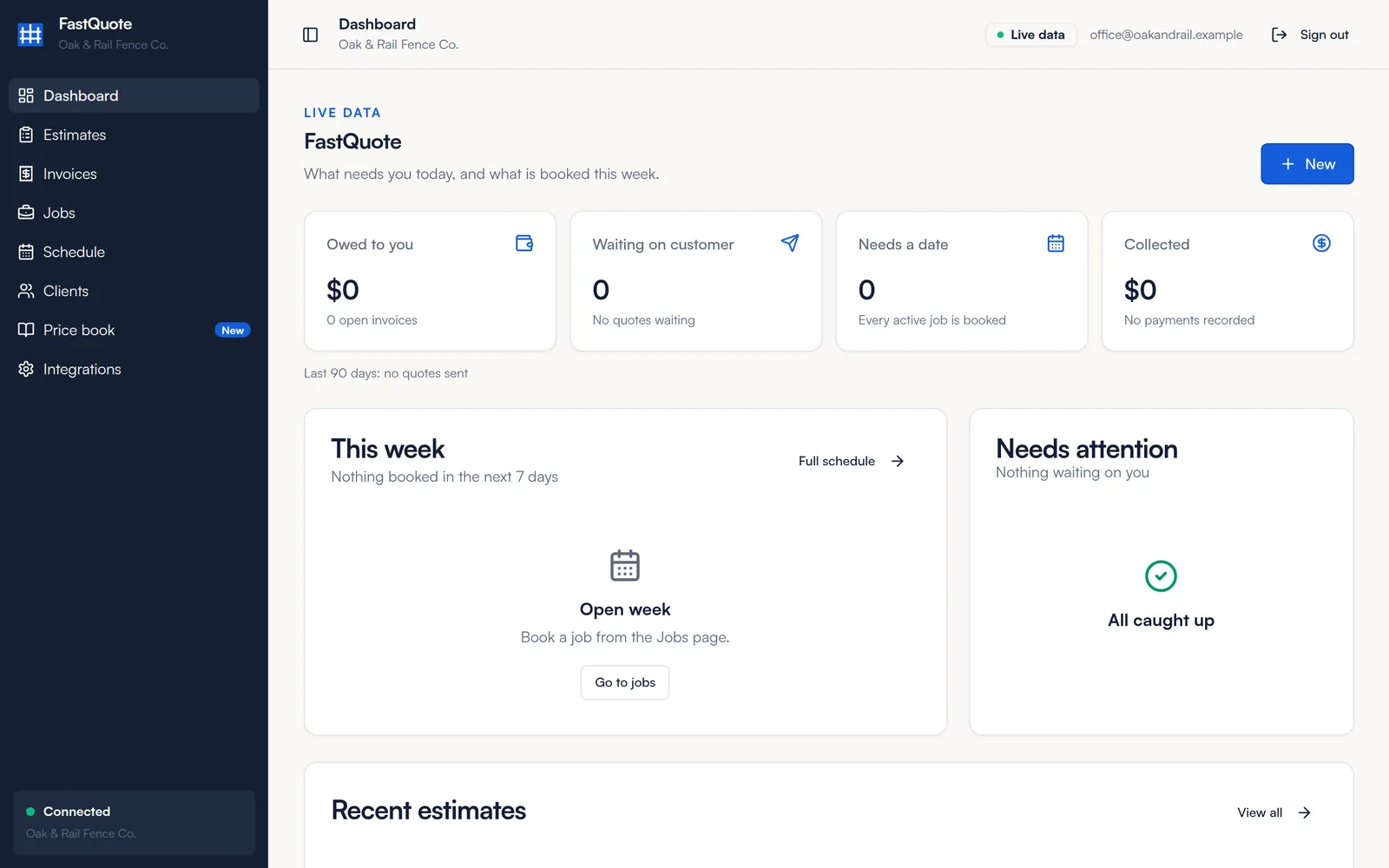Click wallet icon on Owed to you card
The width and height of the screenshot is (1389, 868).
click(524, 243)
